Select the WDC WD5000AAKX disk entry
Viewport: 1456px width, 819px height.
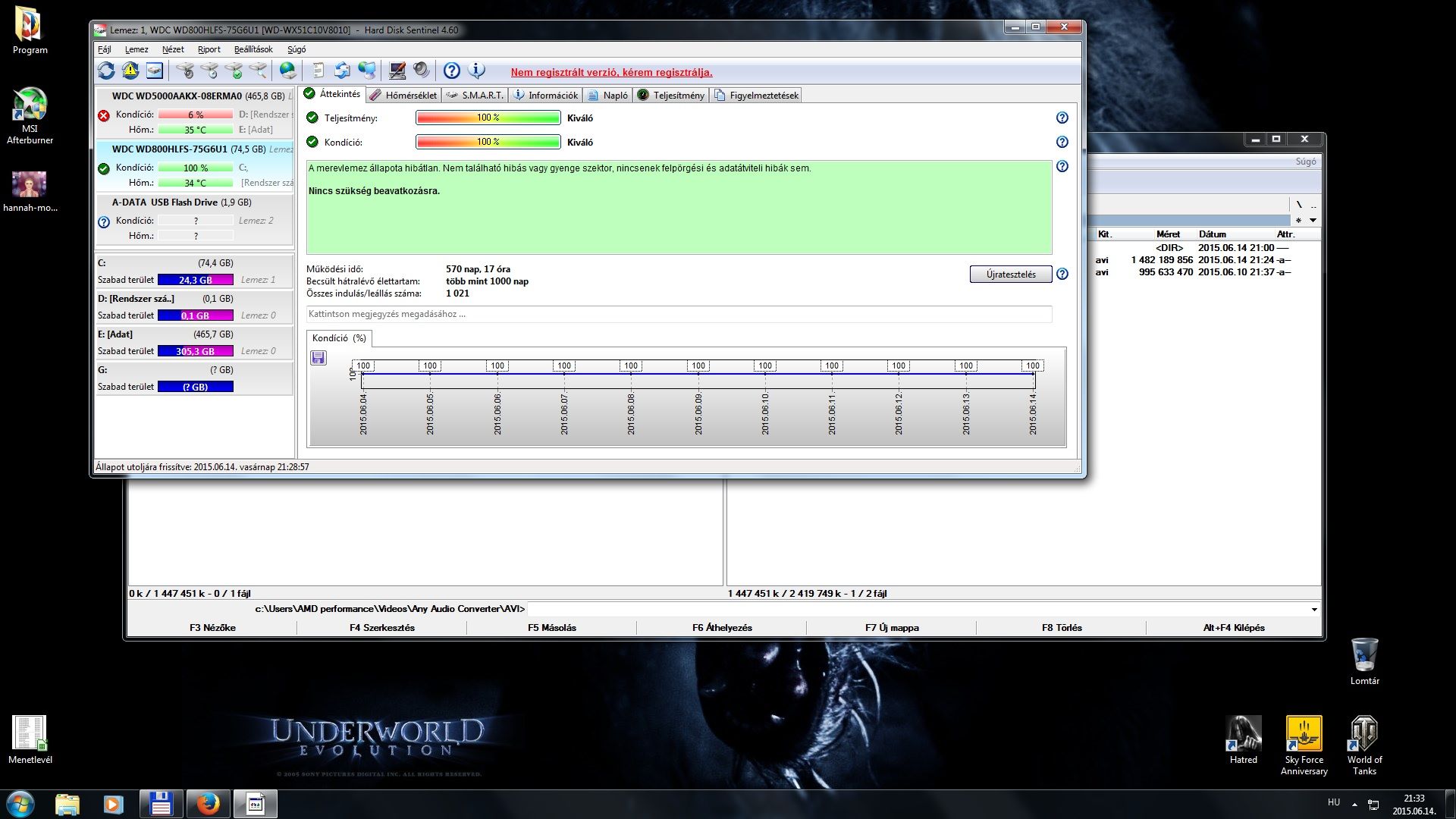tap(194, 112)
